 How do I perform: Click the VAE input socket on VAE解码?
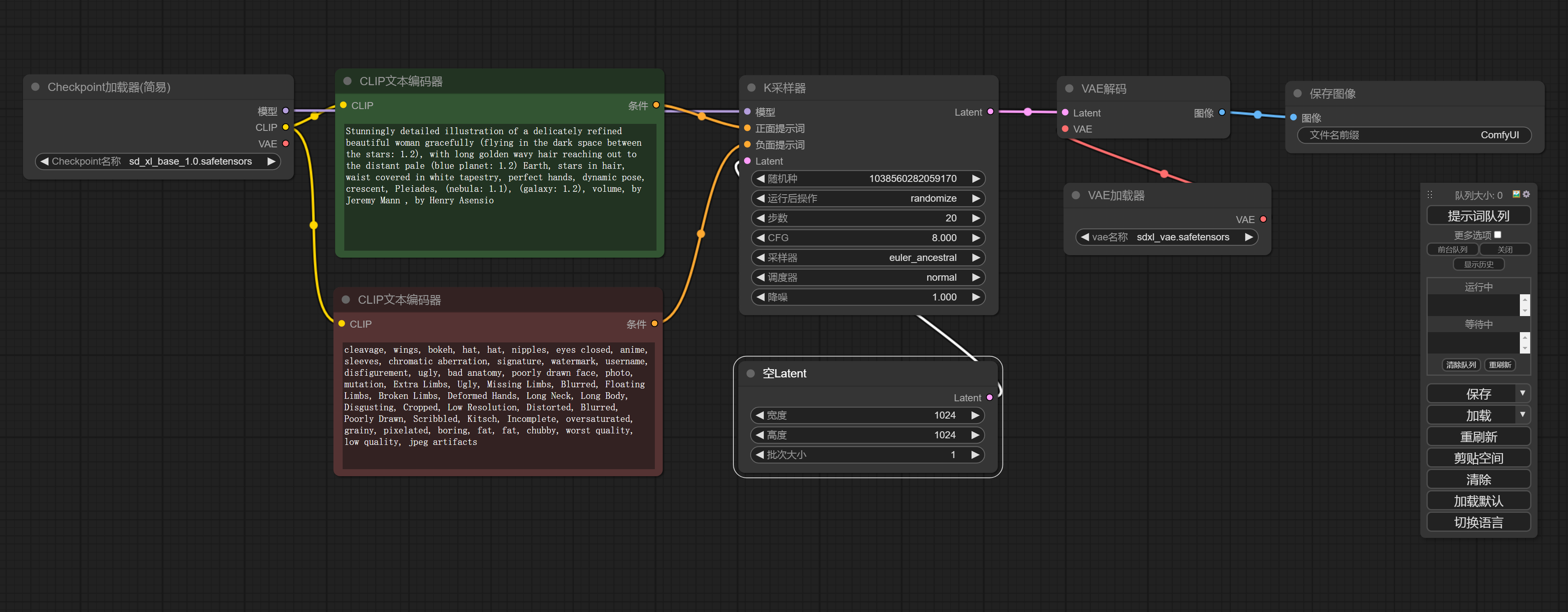coord(1065,129)
